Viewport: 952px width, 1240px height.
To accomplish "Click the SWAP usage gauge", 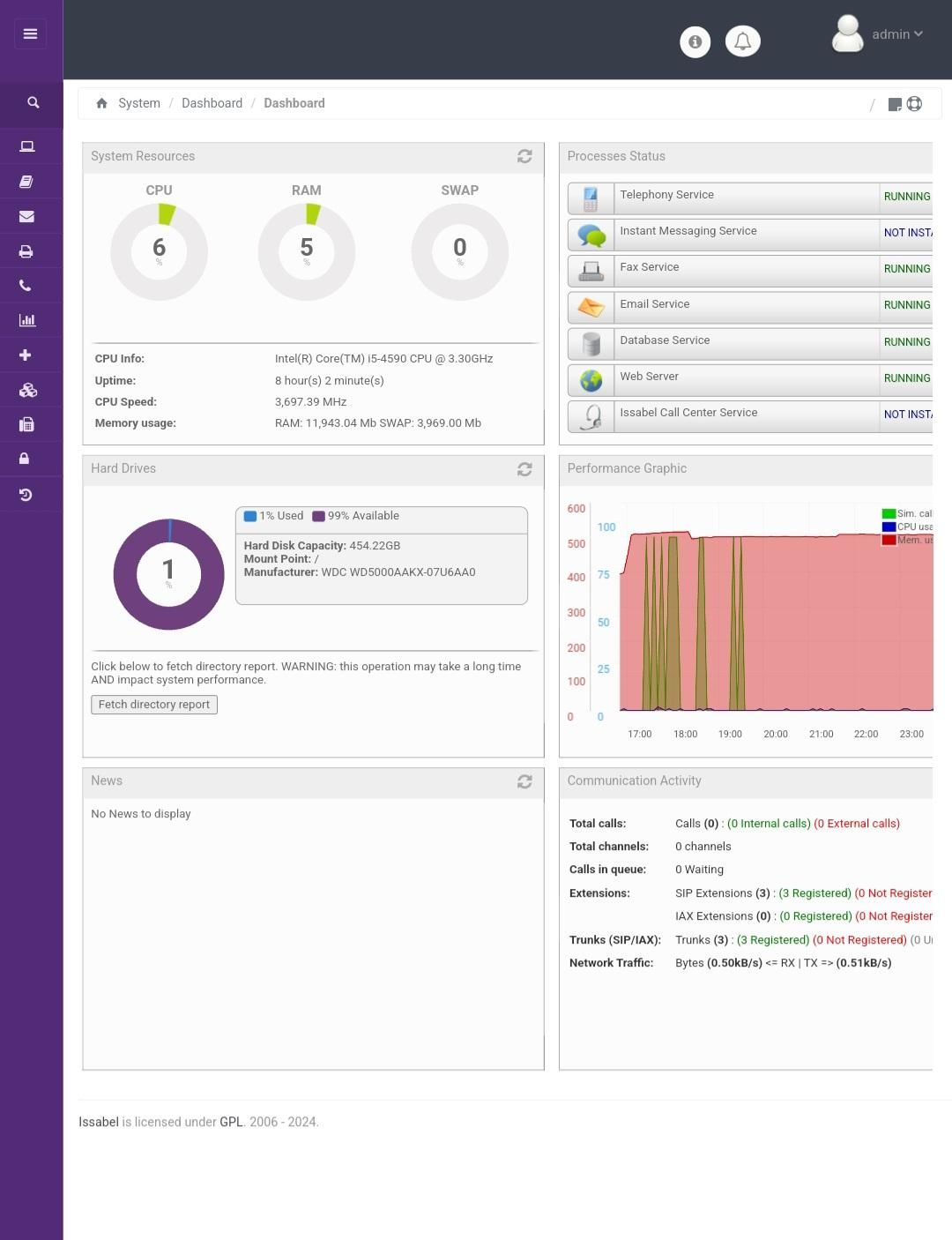I will click(460, 251).
